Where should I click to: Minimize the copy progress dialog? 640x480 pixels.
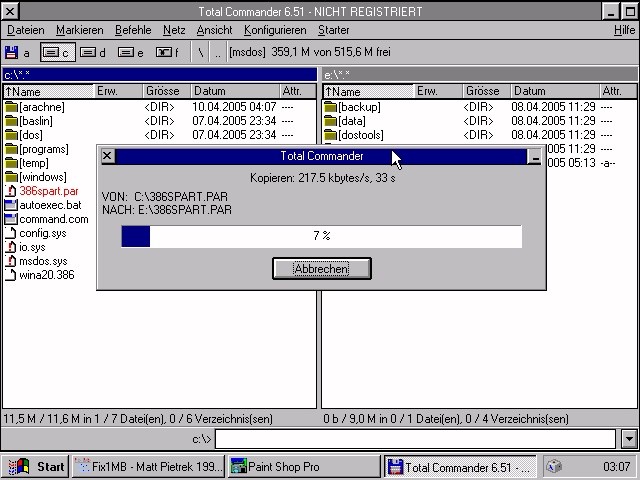(534, 156)
